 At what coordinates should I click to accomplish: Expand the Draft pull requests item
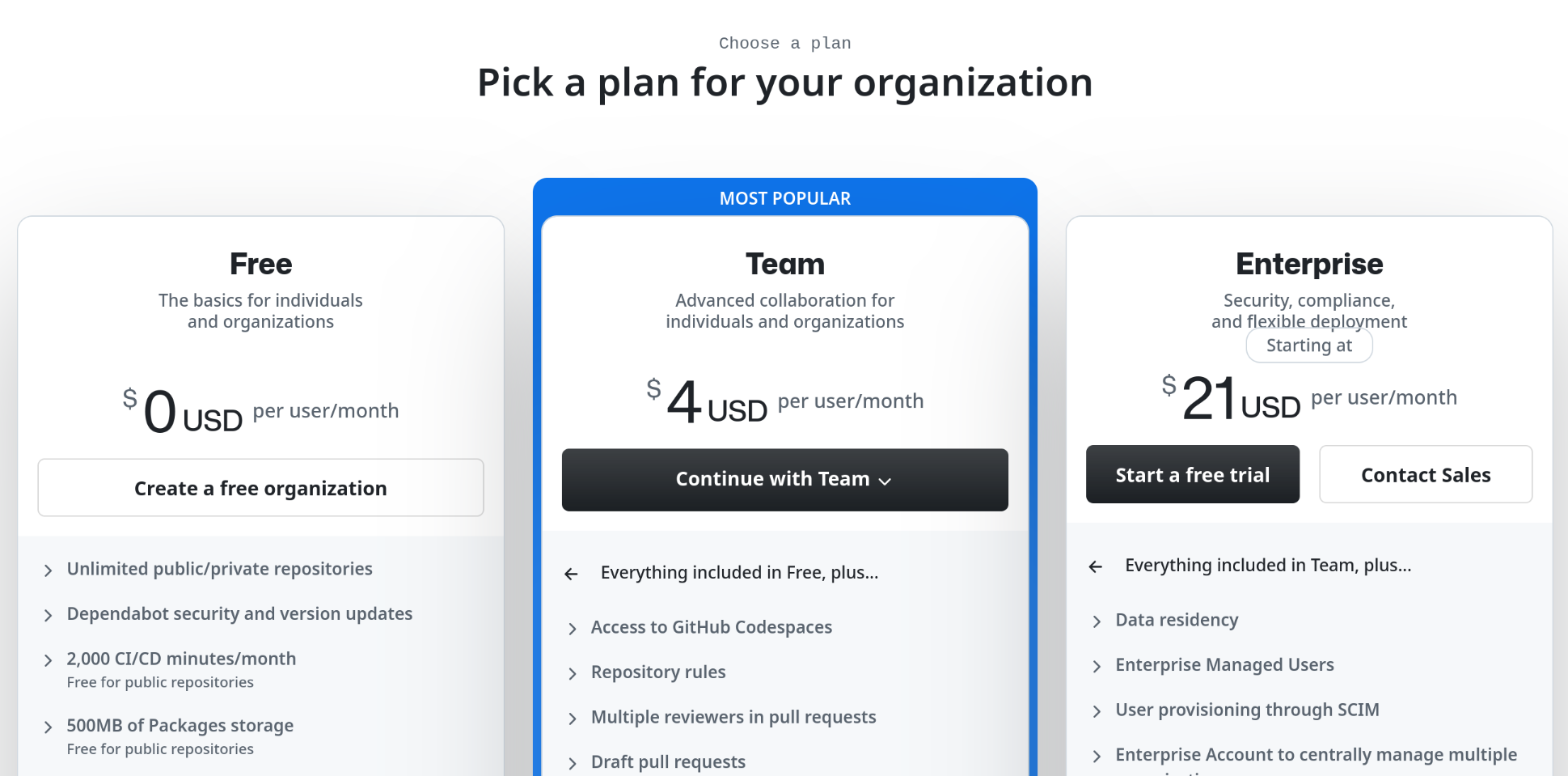pyautogui.click(x=573, y=762)
